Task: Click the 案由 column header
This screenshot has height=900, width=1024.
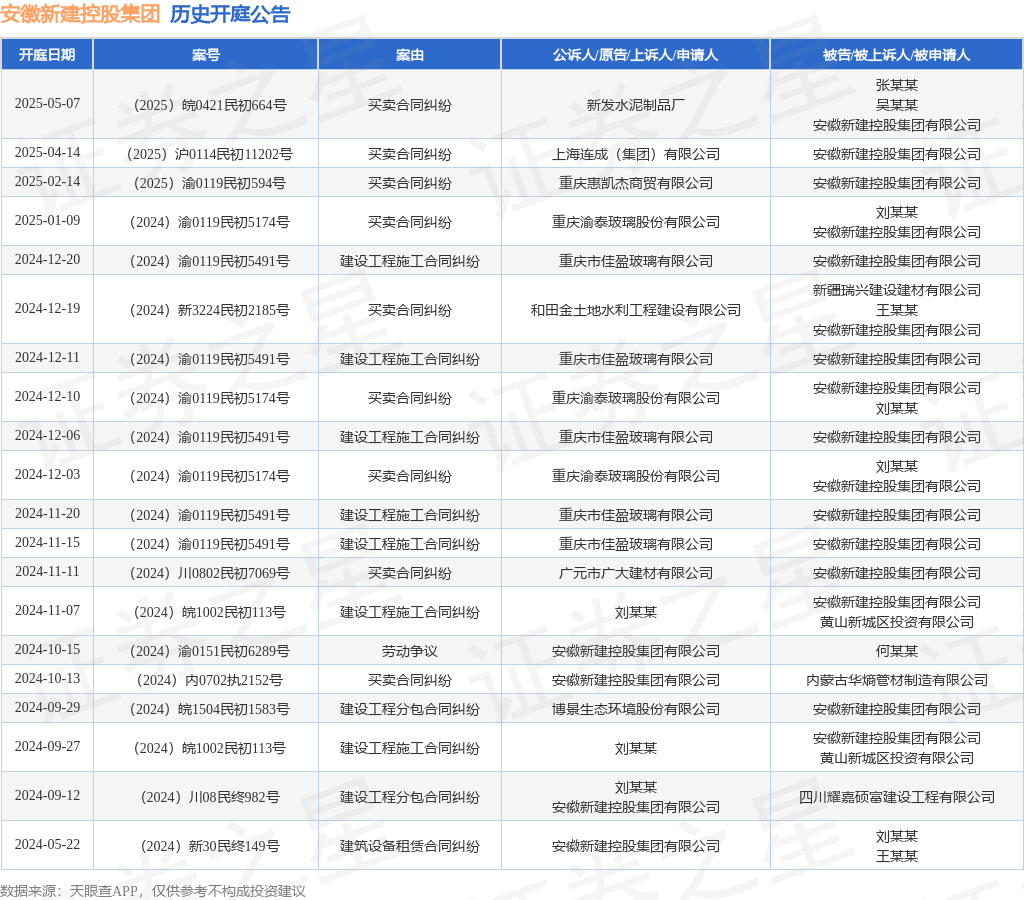Action: 409,55
